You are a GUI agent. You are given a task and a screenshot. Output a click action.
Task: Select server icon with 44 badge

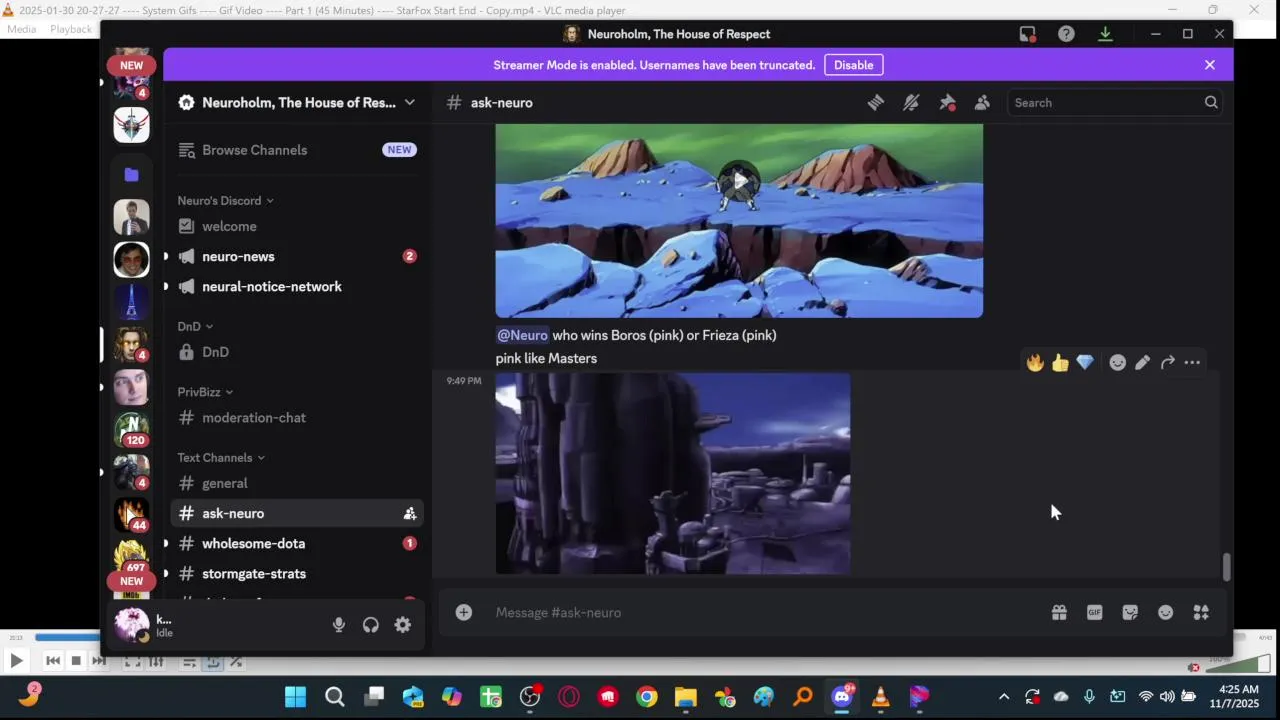click(131, 515)
